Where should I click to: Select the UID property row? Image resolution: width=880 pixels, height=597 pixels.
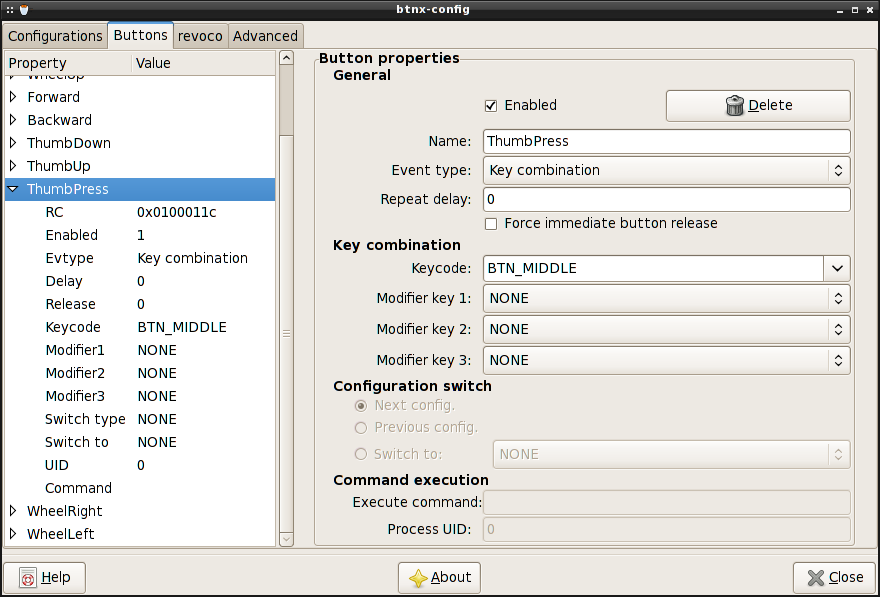coord(140,465)
